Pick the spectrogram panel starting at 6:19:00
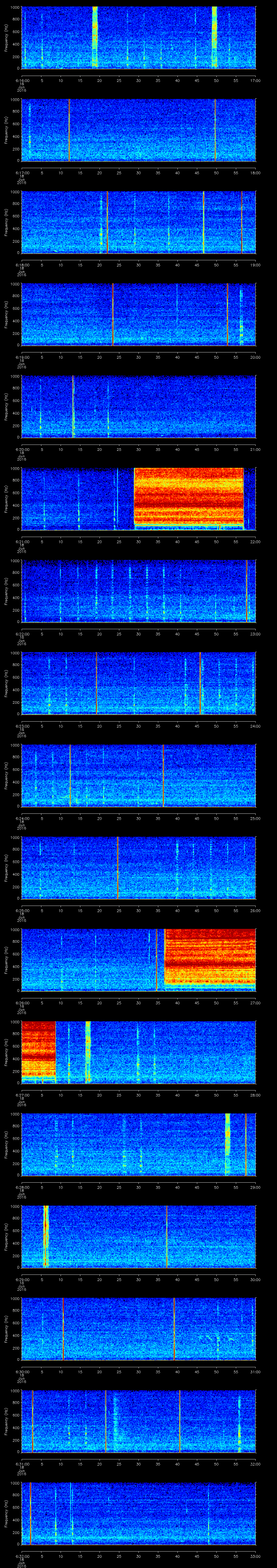The height and width of the screenshot is (1568, 277). click(x=139, y=314)
